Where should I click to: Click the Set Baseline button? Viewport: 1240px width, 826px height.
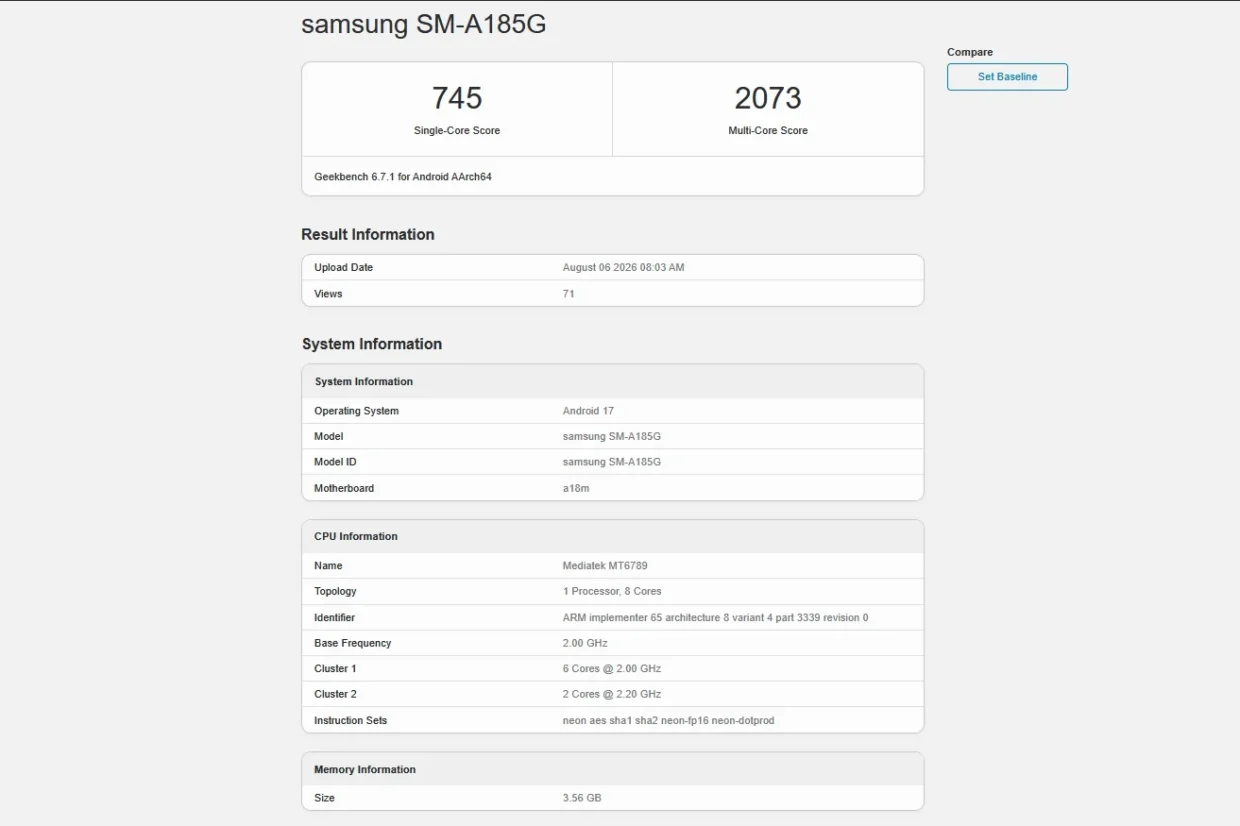tap(1007, 77)
